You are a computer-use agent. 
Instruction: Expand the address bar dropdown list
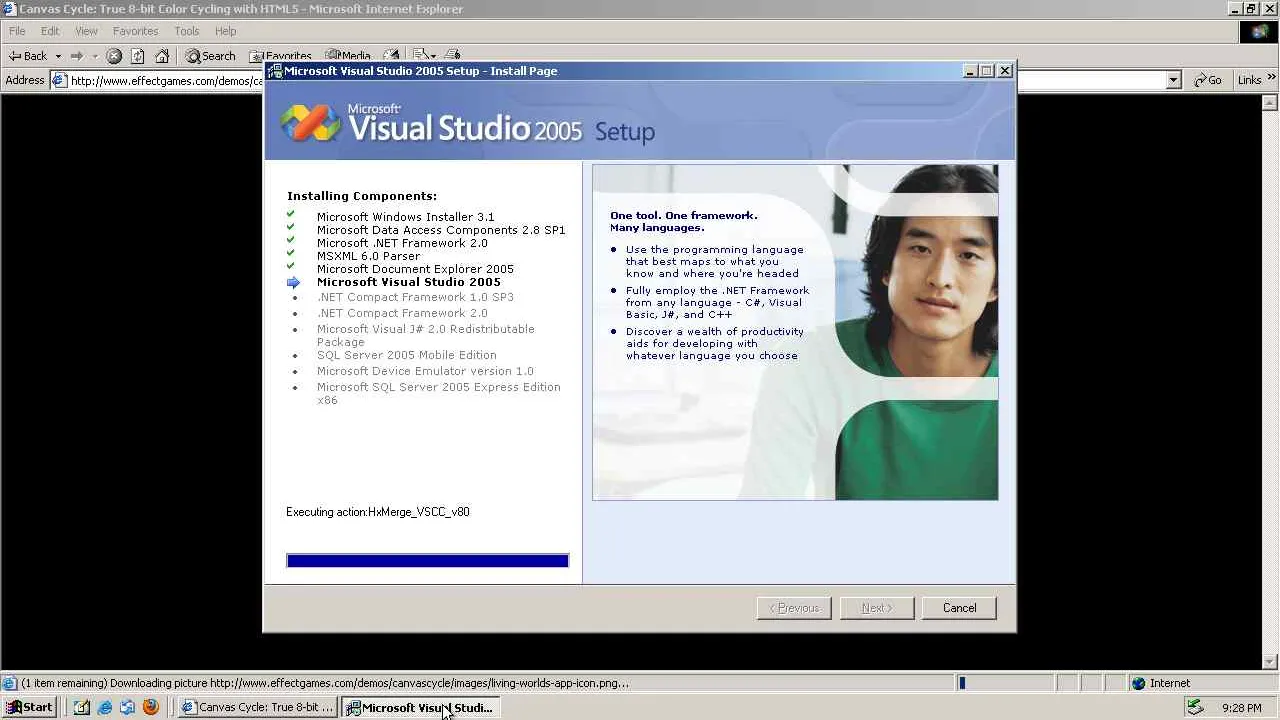coord(1175,80)
